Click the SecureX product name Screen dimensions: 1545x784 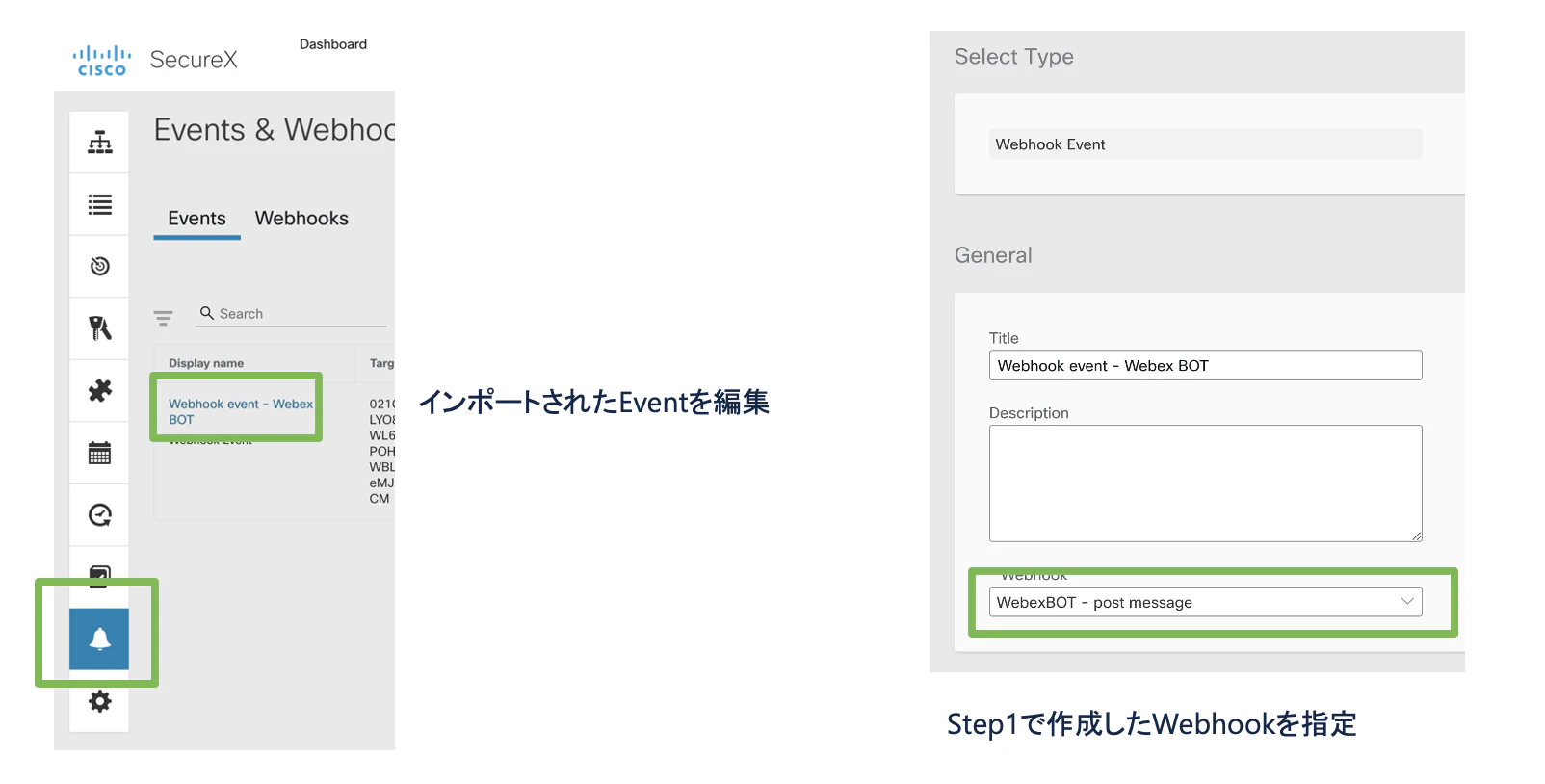click(194, 60)
